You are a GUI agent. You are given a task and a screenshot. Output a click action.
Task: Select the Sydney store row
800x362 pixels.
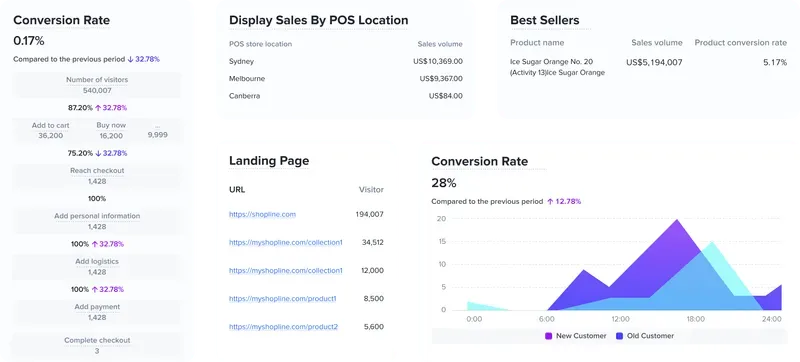[346, 61]
